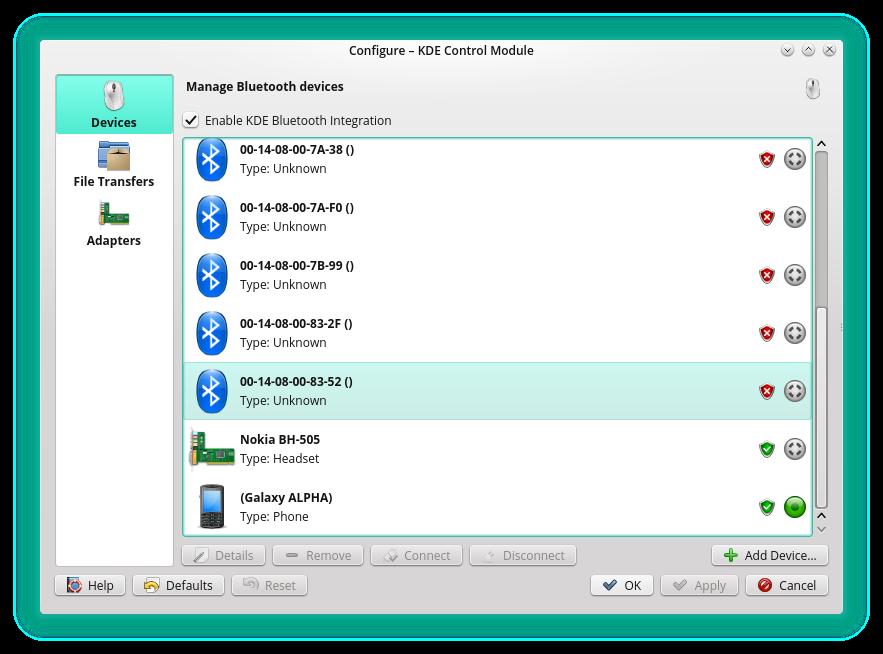Click the headset card icon for Nokia BH-505
The width and height of the screenshot is (883, 654).
(x=211, y=449)
